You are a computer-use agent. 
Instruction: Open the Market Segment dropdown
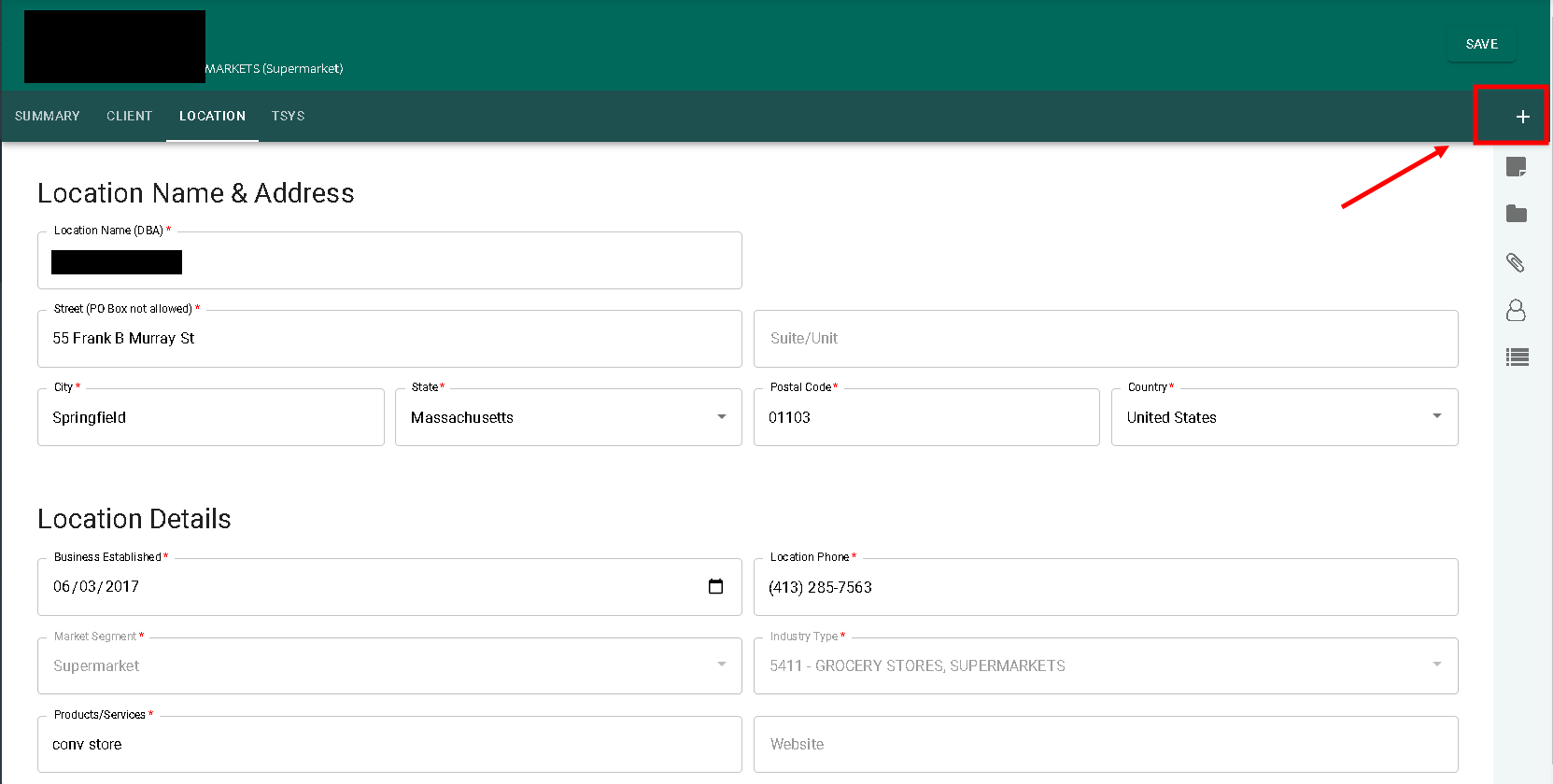tap(389, 665)
